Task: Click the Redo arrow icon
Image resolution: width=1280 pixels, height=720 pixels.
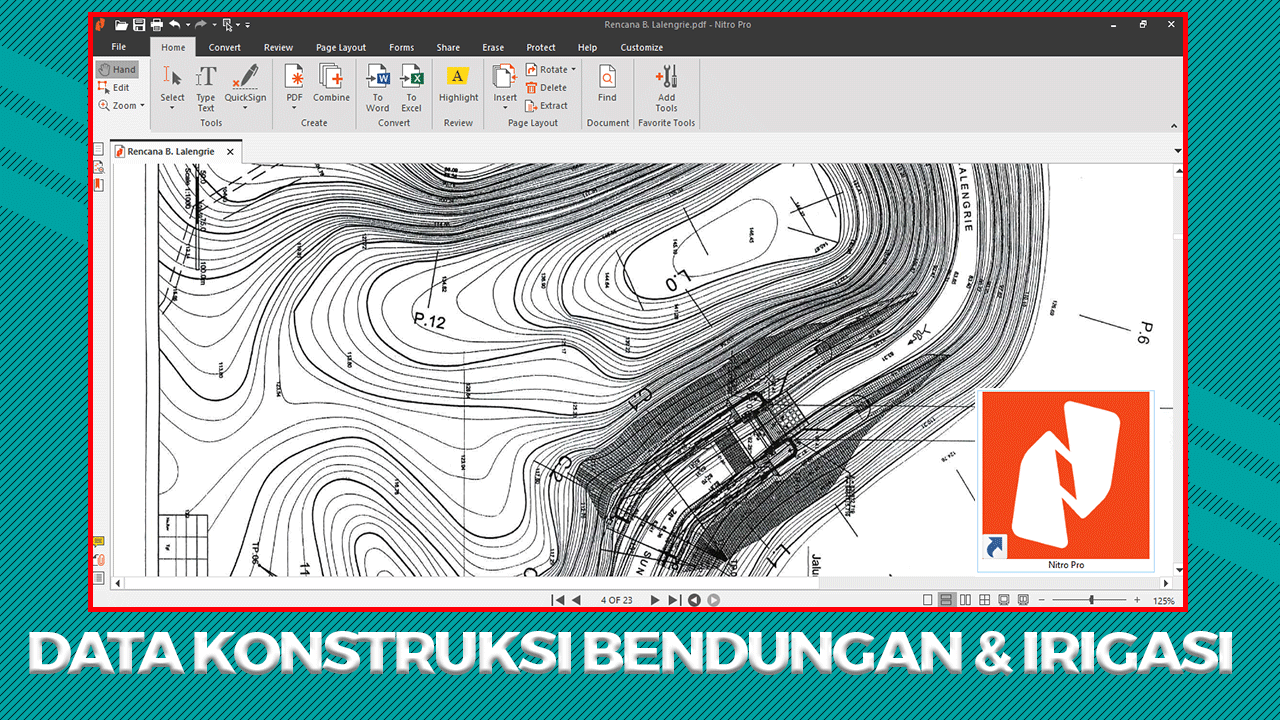Action: pyautogui.click(x=200, y=24)
